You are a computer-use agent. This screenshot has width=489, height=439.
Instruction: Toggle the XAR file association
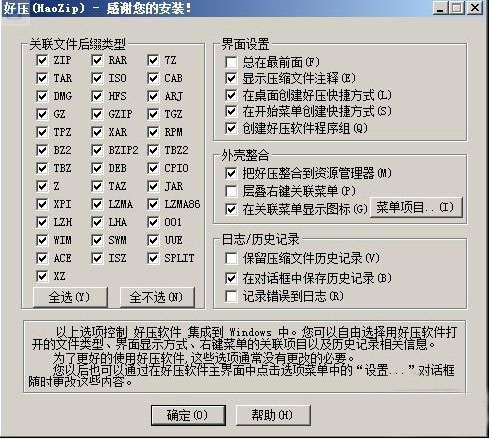tap(97, 132)
